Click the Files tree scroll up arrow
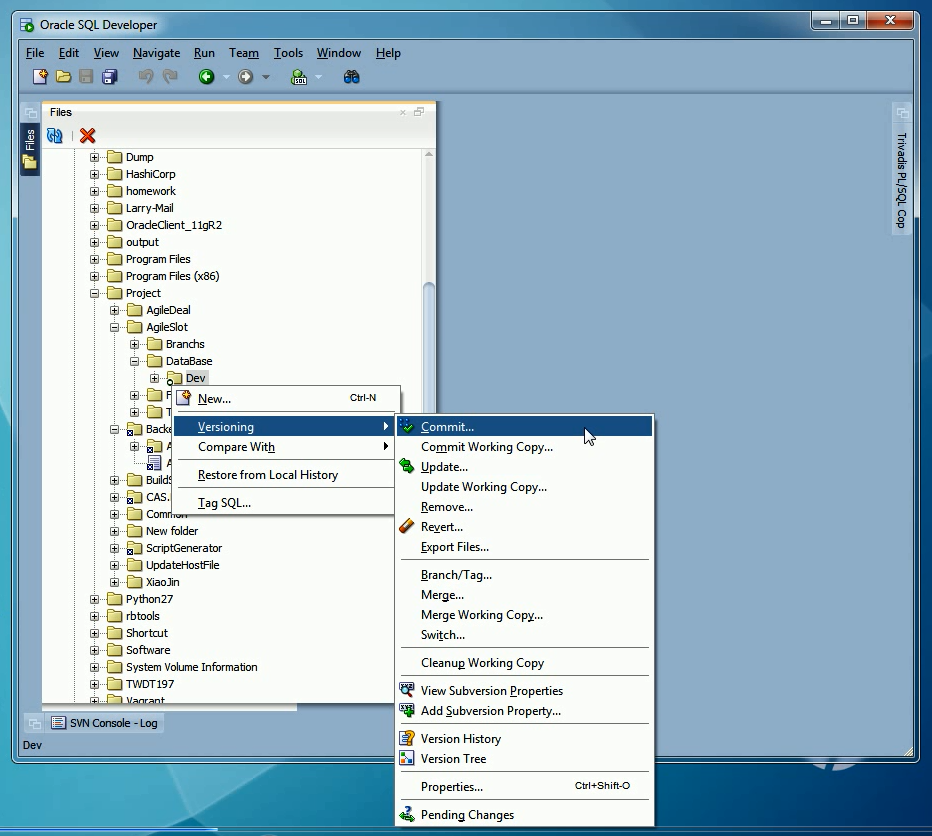932x836 pixels. (x=429, y=155)
